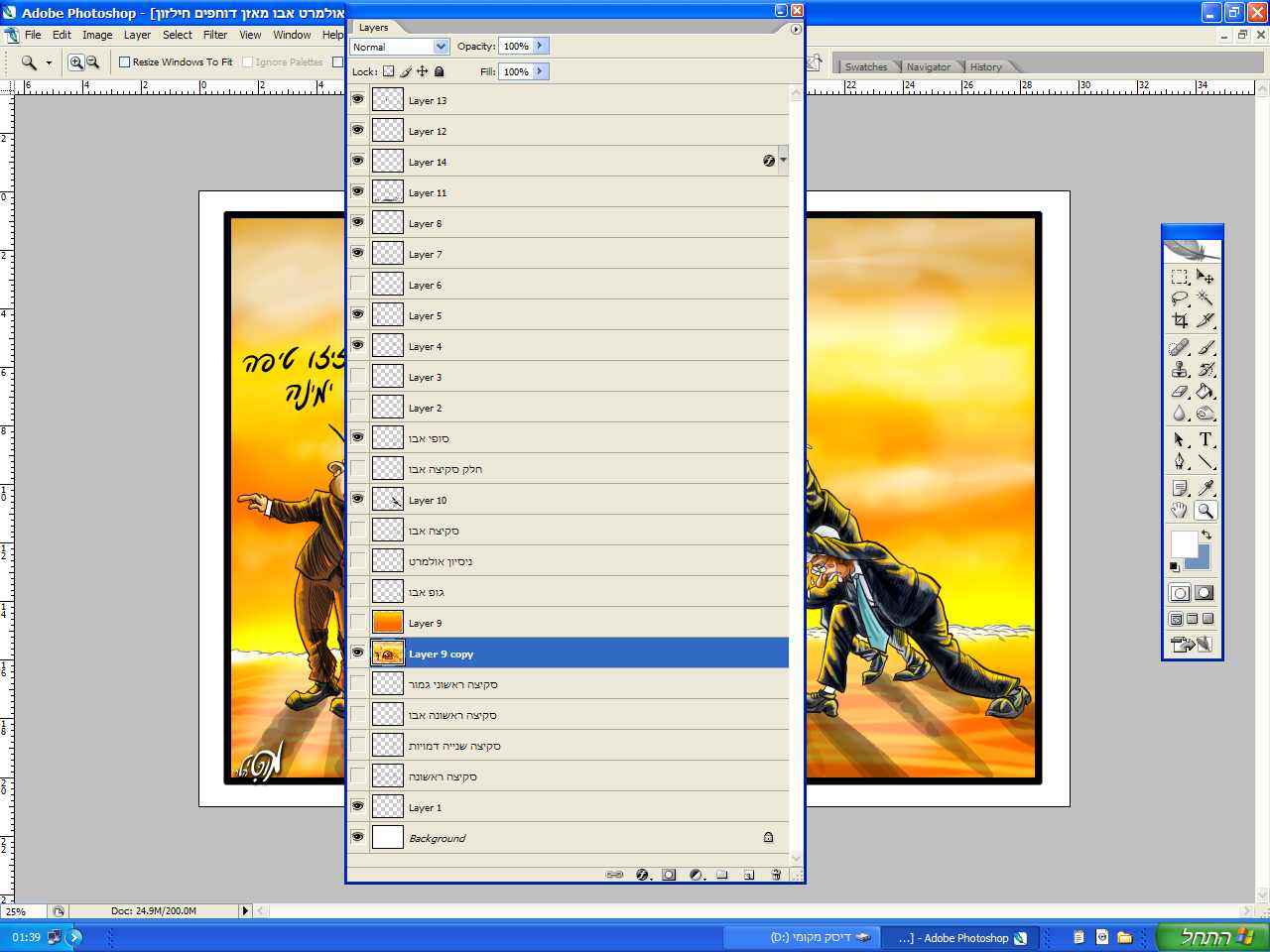
Task: Switch to the Swatches tab
Action: point(866,66)
